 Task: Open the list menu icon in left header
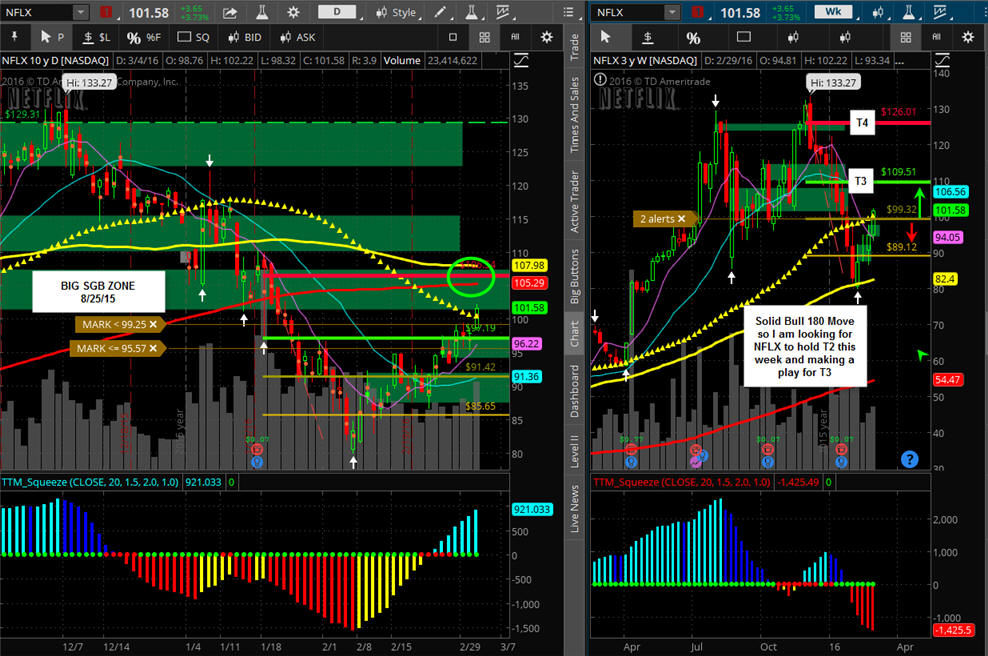point(568,13)
